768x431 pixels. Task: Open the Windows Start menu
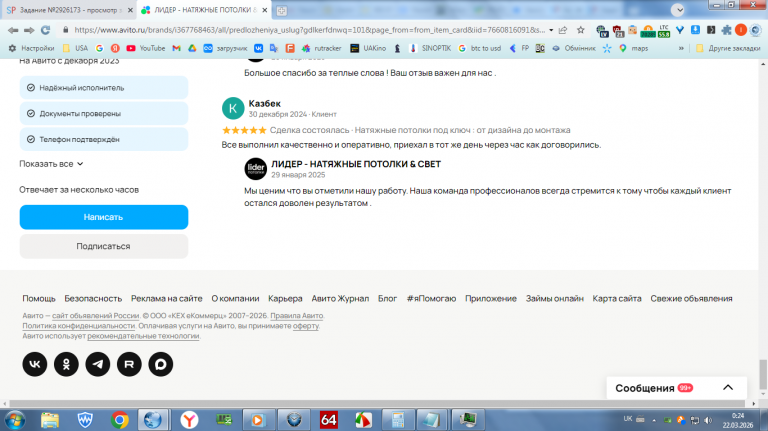[15, 420]
